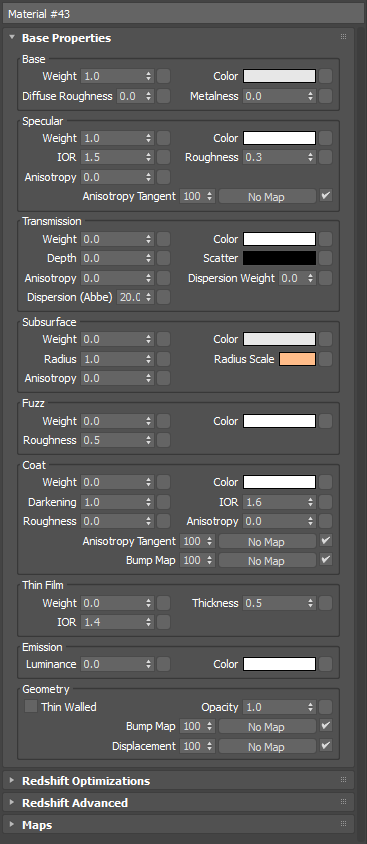
Task: Click the Transmission Weight map slot button
Action: click(x=164, y=238)
